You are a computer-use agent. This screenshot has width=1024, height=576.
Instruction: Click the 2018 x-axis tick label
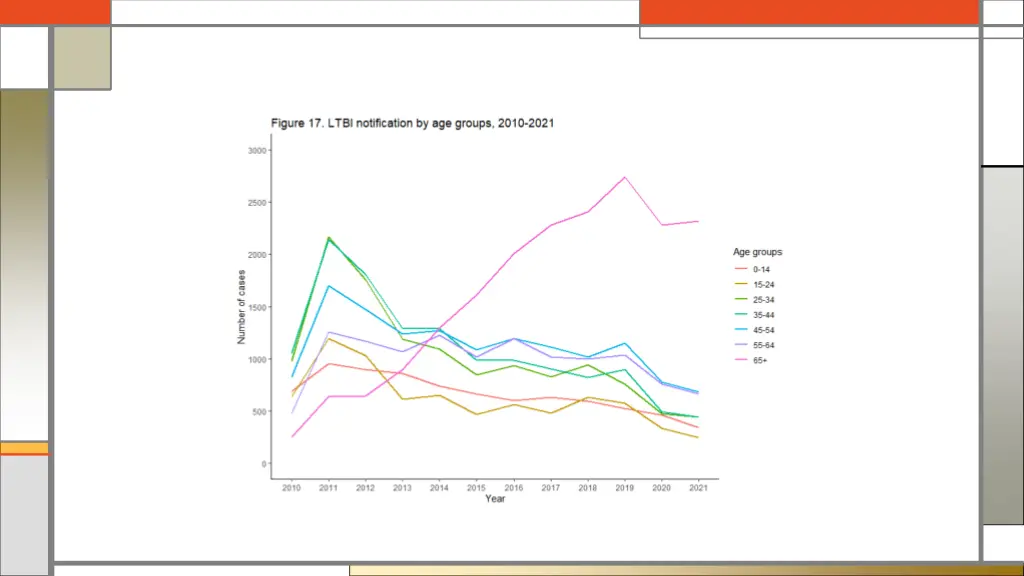click(587, 487)
